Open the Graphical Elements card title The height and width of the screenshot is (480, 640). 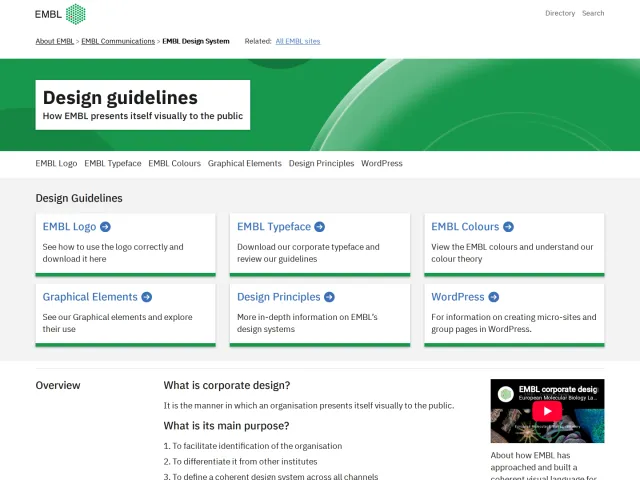[90, 297]
